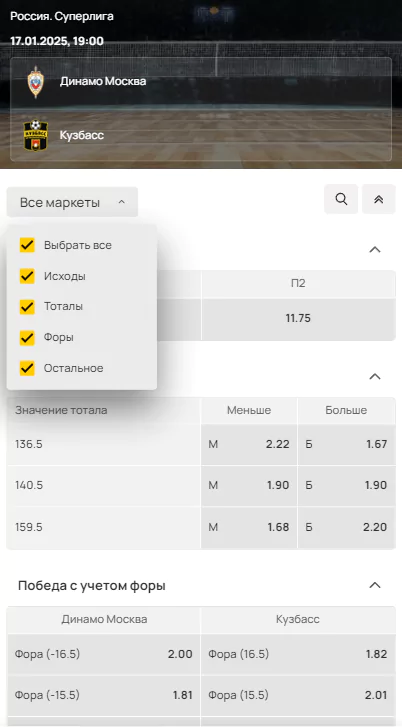Click the 'Меньше' column header
The height and width of the screenshot is (727, 402).
pyautogui.click(x=249, y=410)
